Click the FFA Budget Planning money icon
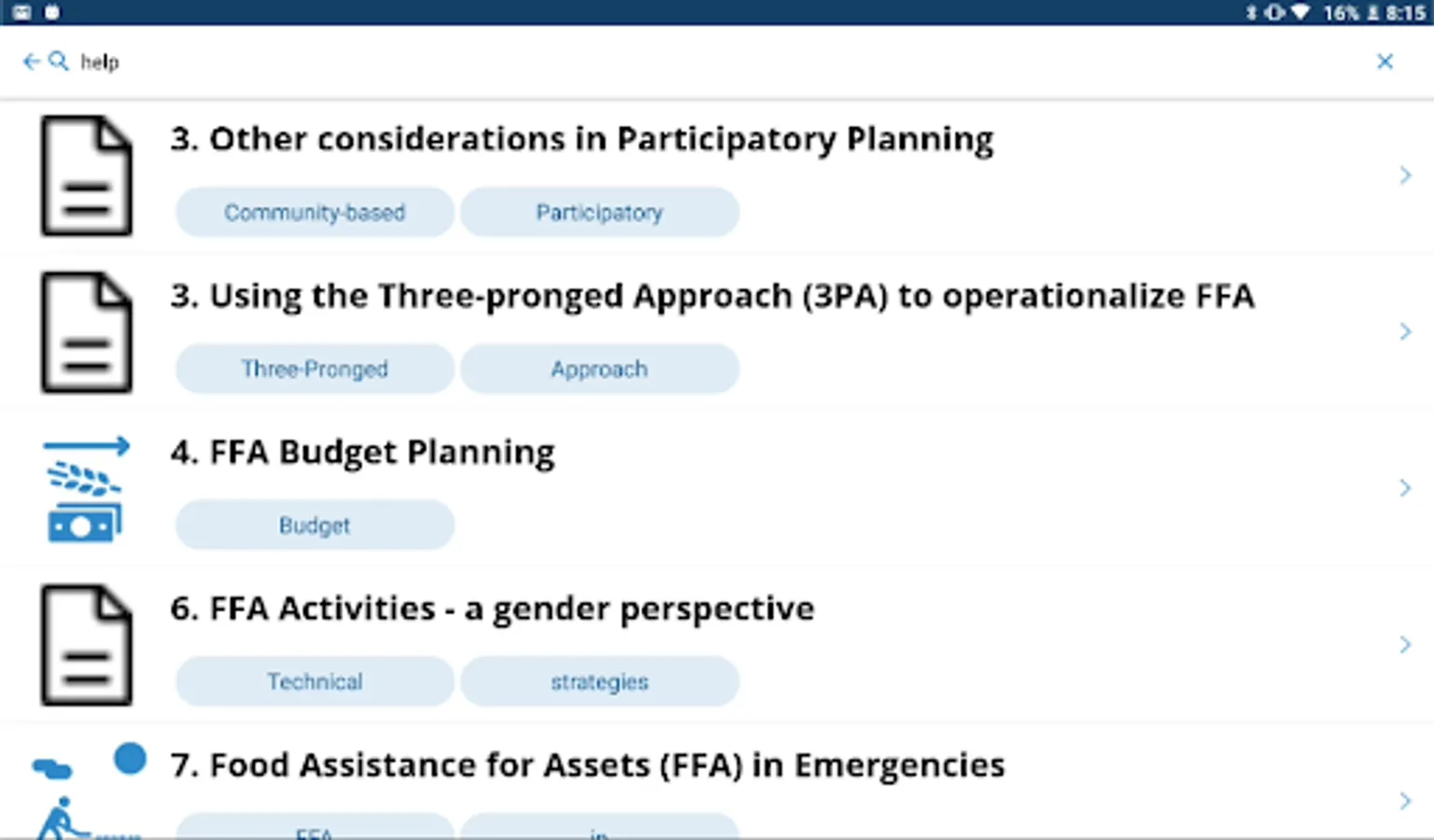 point(86,489)
